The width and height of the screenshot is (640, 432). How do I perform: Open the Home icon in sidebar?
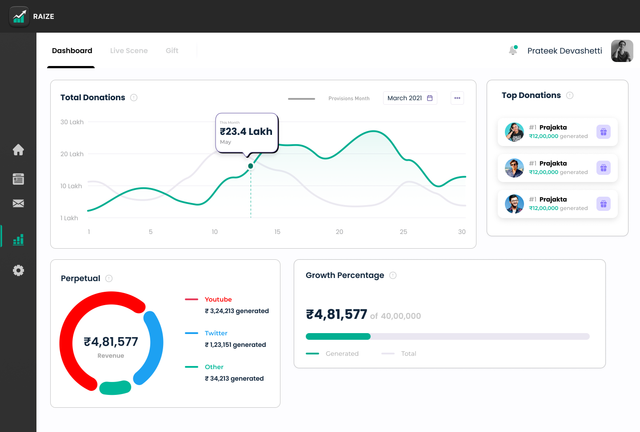tap(18, 150)
